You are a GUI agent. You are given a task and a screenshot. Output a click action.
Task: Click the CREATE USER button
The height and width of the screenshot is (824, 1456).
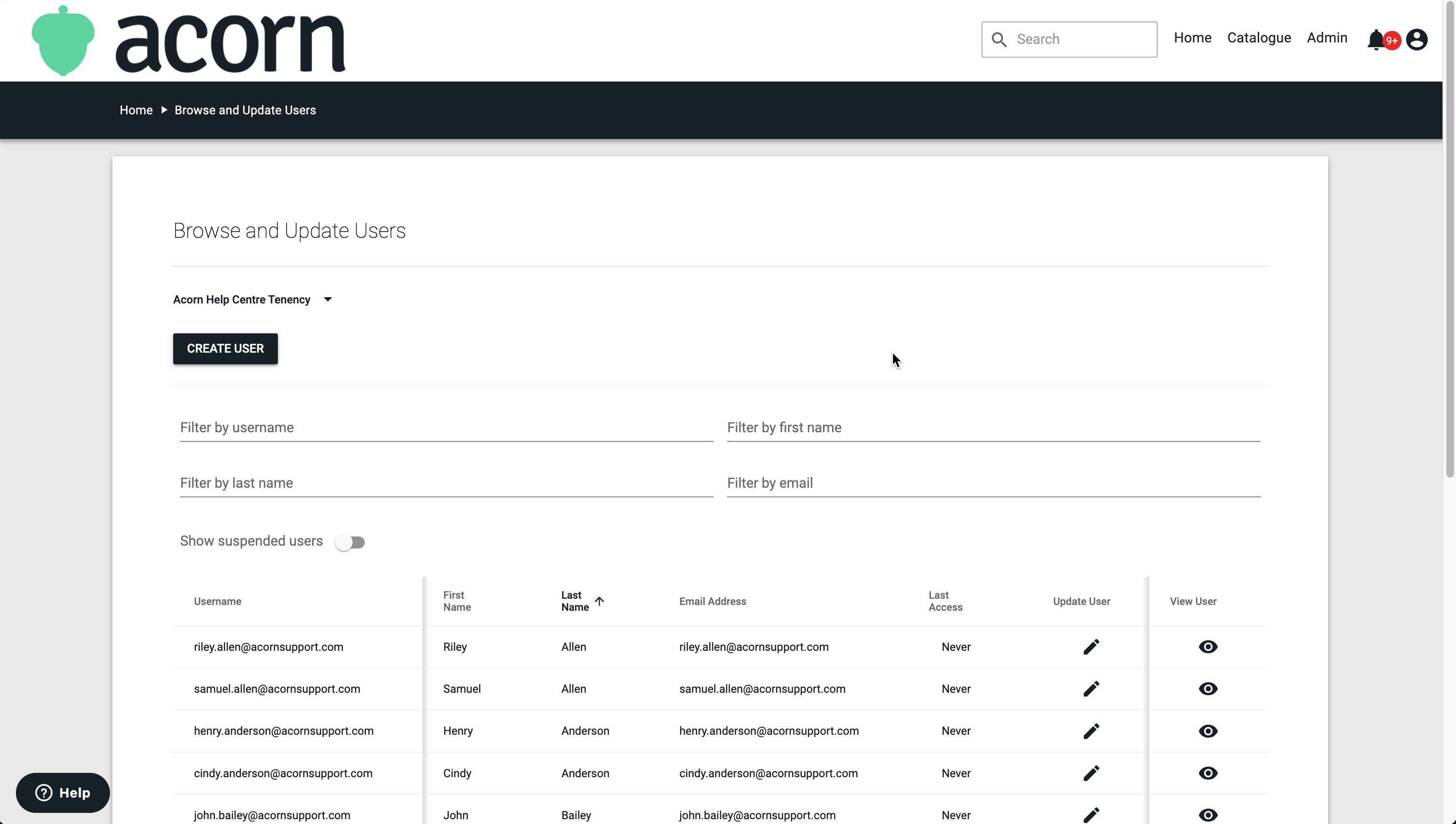click(x=225, y=349)
